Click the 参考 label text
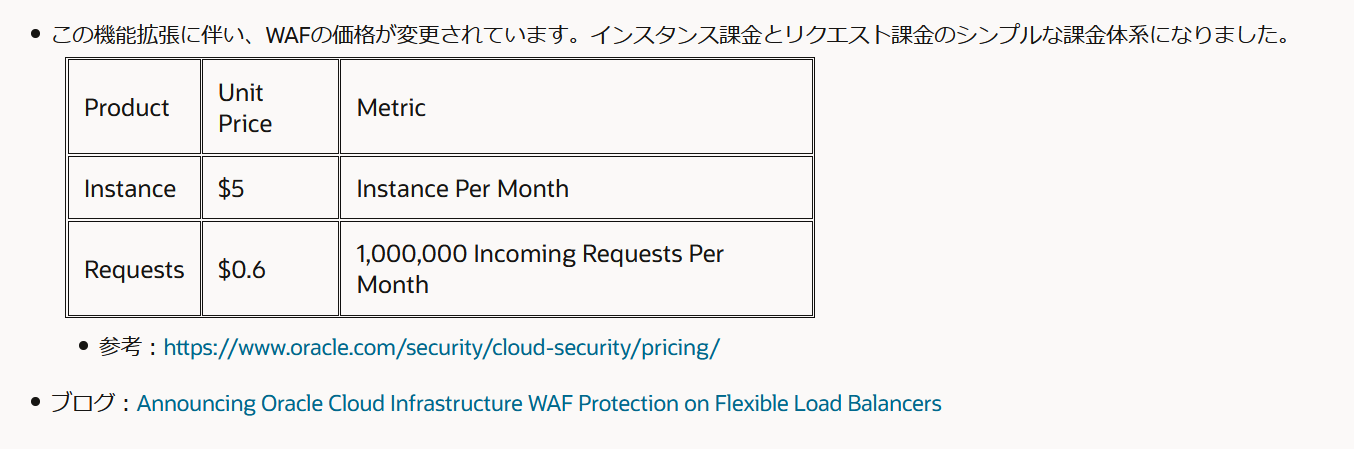1354x449 pixels. coord(121,348)
